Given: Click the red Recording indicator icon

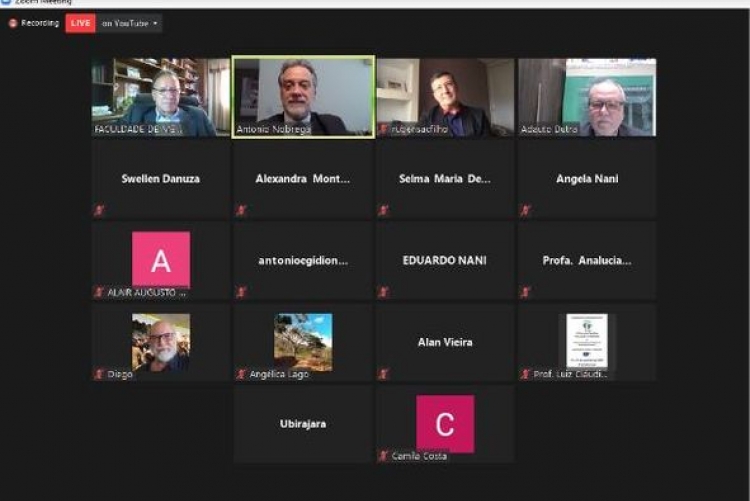Looking at the screenshot, I should pos(13,23).
